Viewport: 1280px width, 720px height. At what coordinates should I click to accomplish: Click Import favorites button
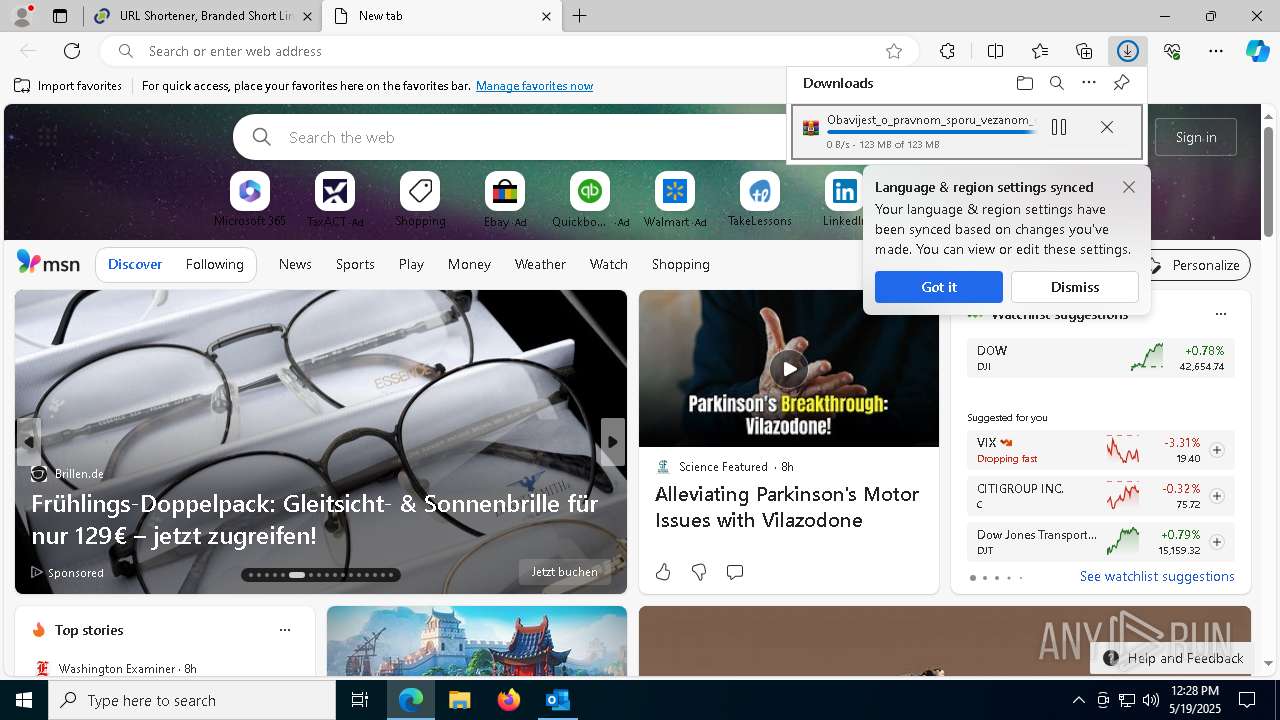[68, 86]
